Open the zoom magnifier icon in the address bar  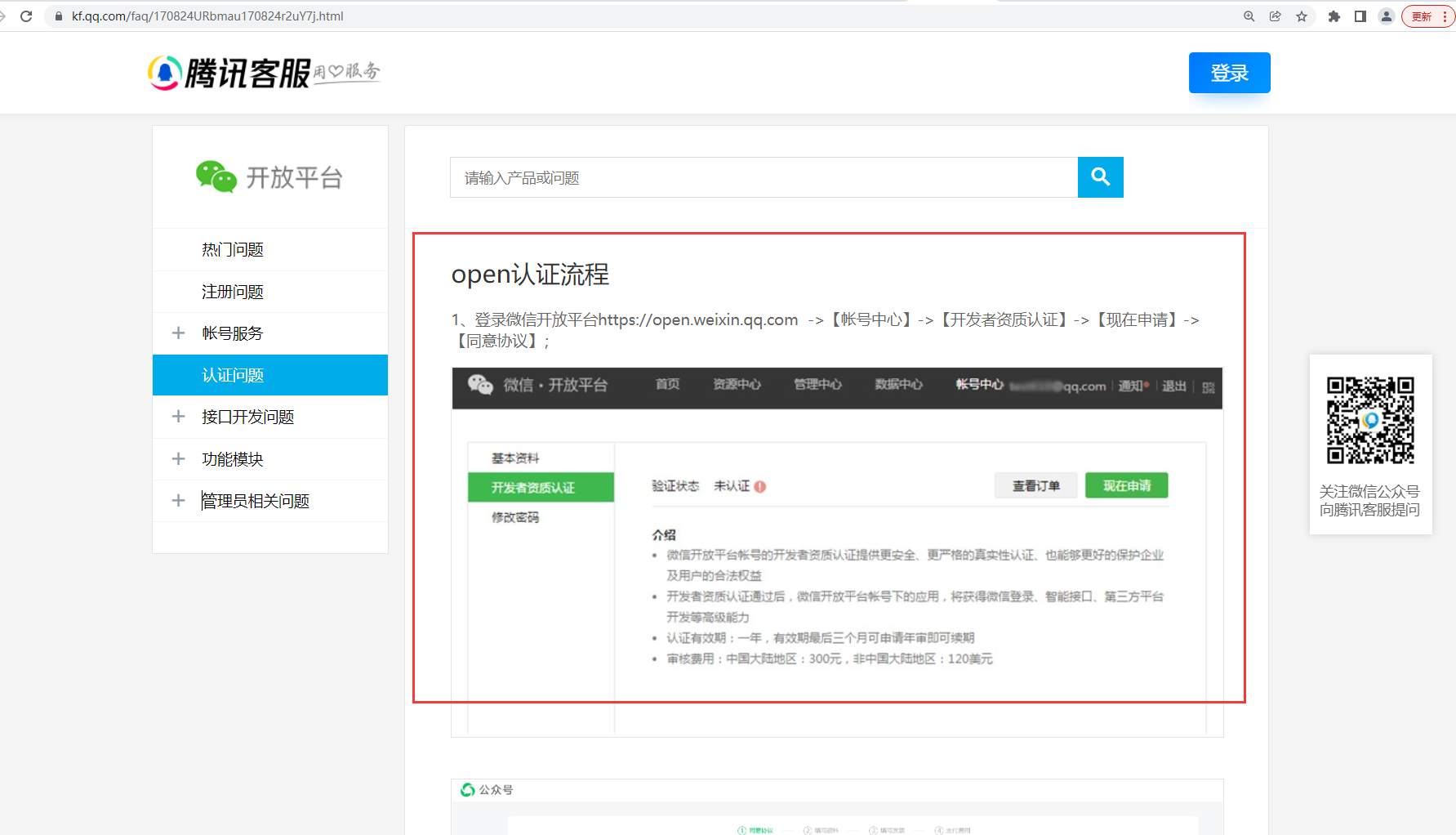pyautogui.click(x=1249, y=16)
